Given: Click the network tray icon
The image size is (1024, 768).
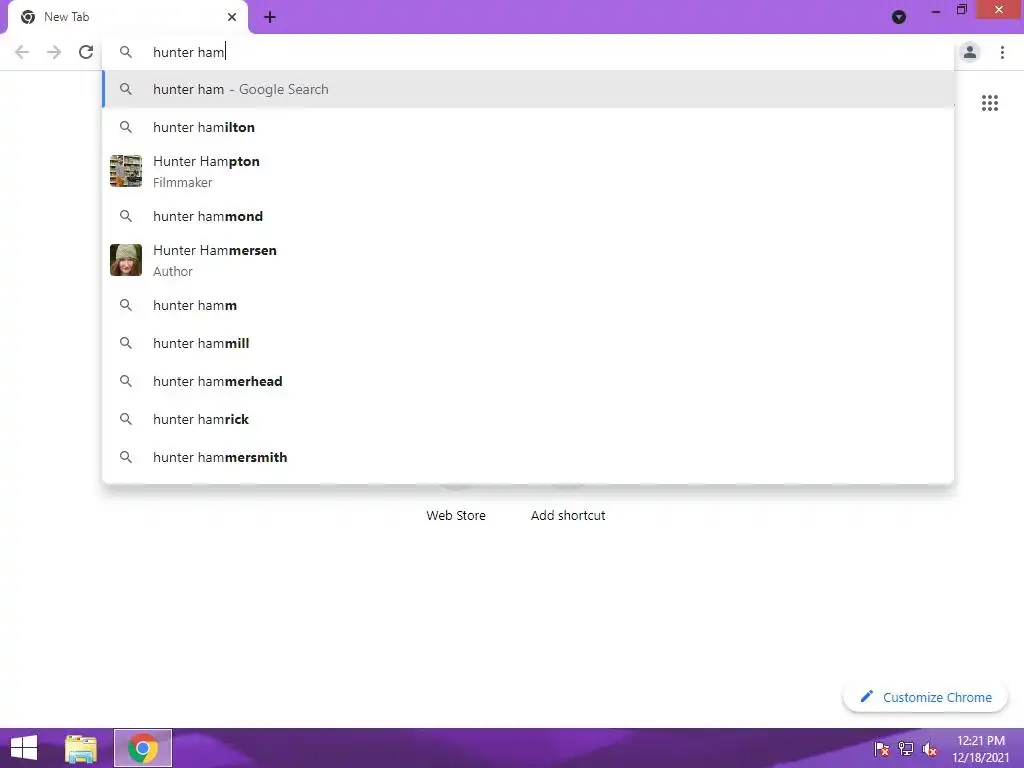Looking at the screenshot, I should click(x=906, y=748).
